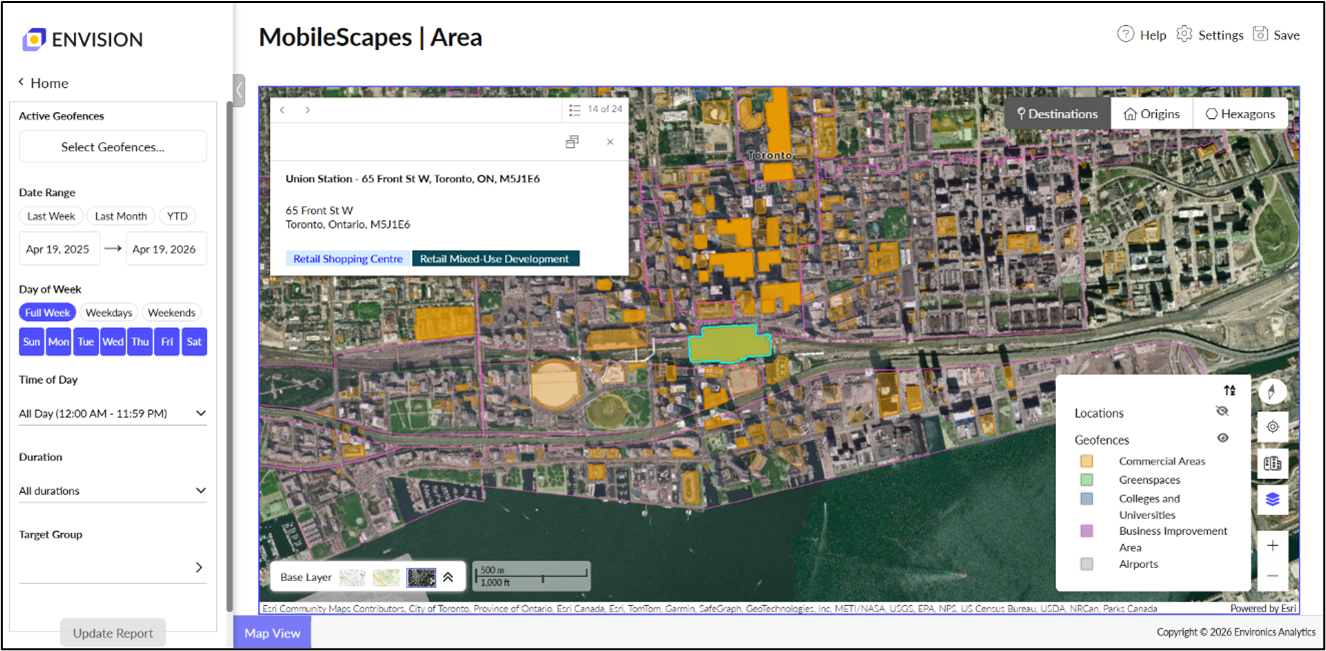Select light streets base layer thumbnail
1326x651 pixels.
(x=352, y=577)
